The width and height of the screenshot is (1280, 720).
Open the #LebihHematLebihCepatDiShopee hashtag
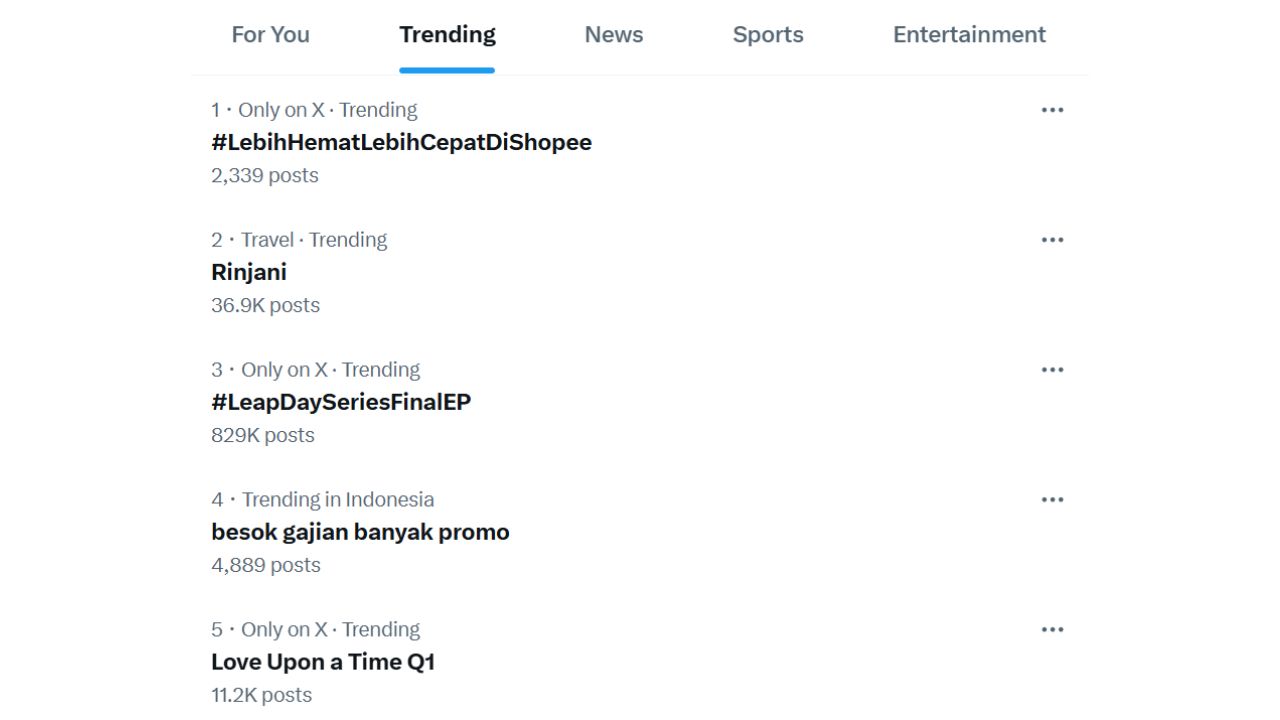click(401, 142)
